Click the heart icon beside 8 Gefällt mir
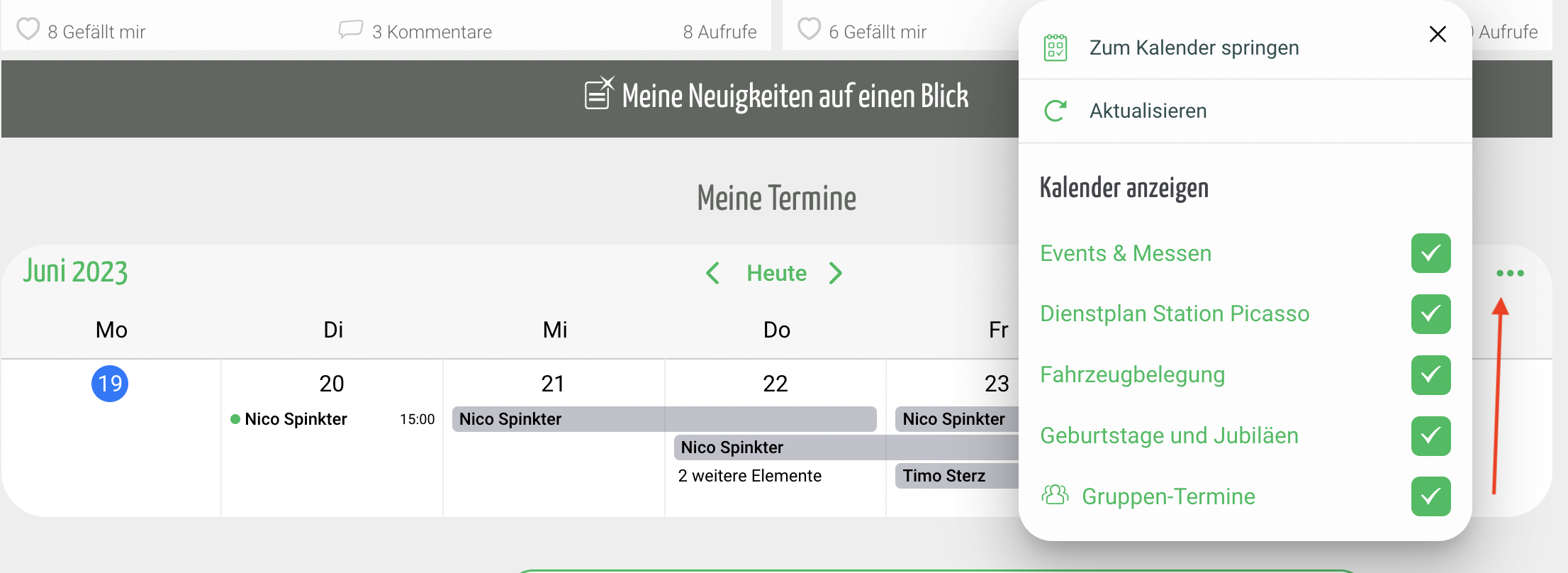 point(28,29)
